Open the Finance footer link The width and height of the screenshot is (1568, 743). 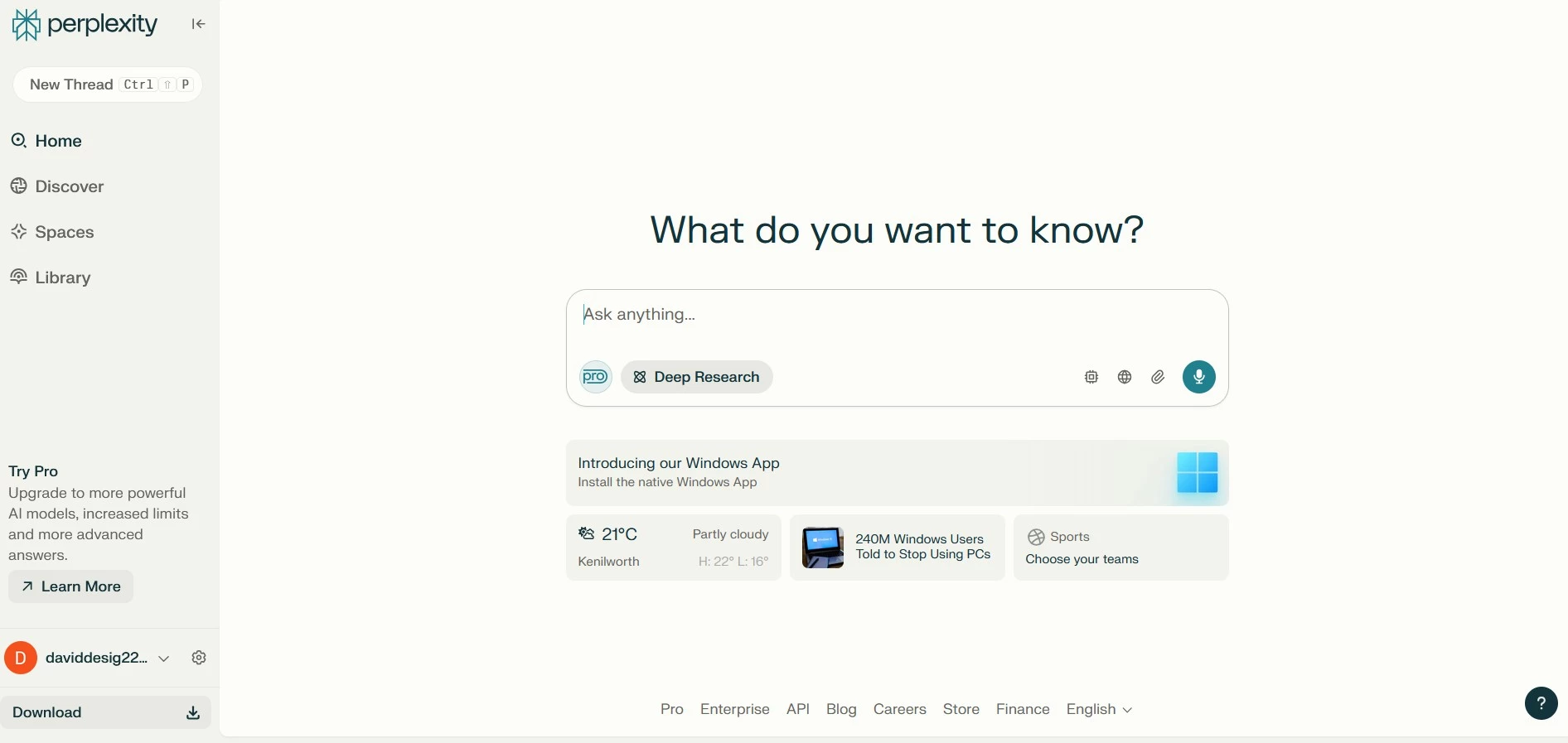click(x=1023, y=709)
